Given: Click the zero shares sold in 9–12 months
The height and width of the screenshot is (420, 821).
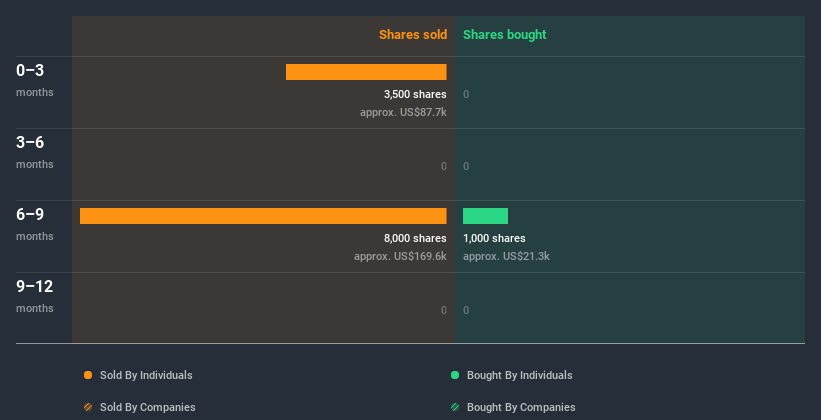Looking at the screenshot, I should click(444, 310).
